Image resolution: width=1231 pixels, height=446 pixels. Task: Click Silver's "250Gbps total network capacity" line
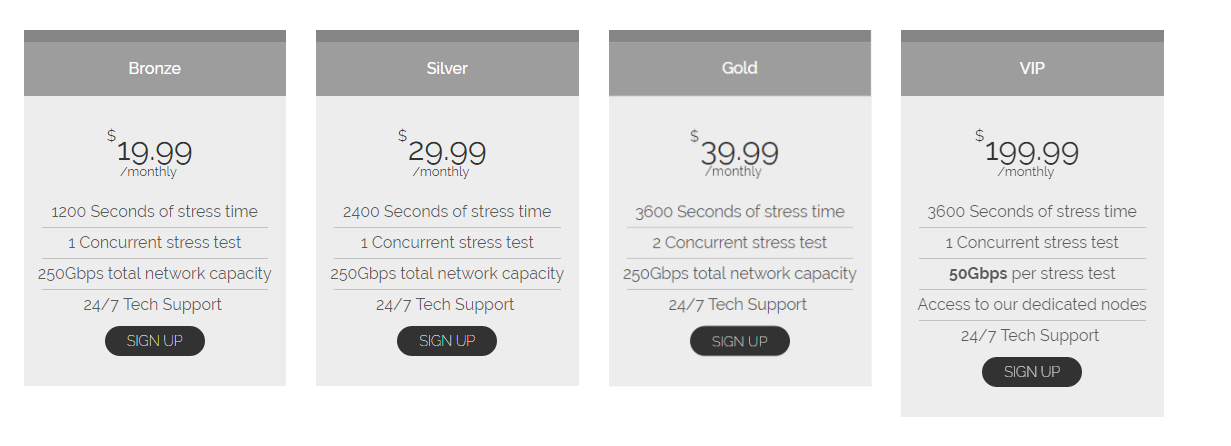(x=447, y=274)
